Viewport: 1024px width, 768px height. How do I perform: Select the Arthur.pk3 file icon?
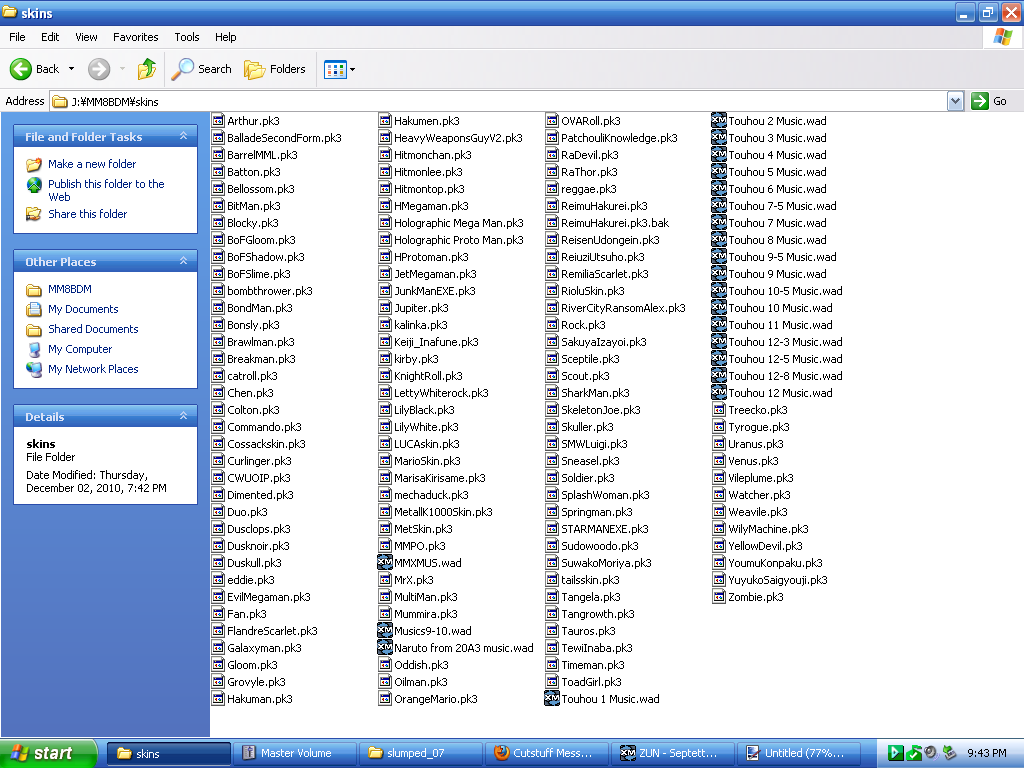218,121
